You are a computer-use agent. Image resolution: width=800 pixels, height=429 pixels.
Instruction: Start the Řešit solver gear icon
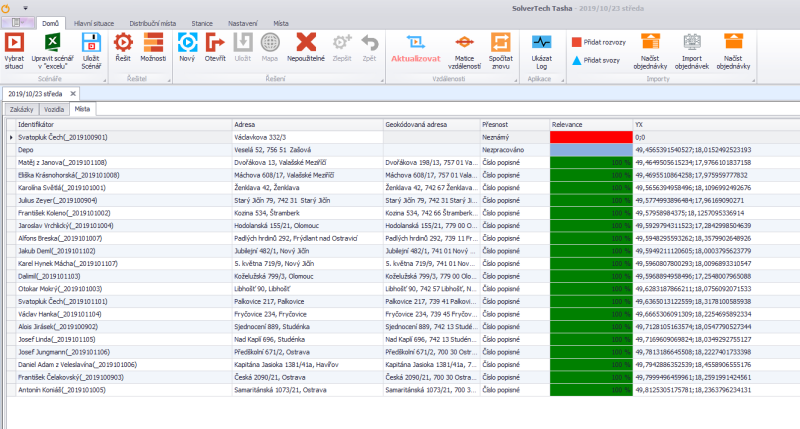click(x=123, y=43)
